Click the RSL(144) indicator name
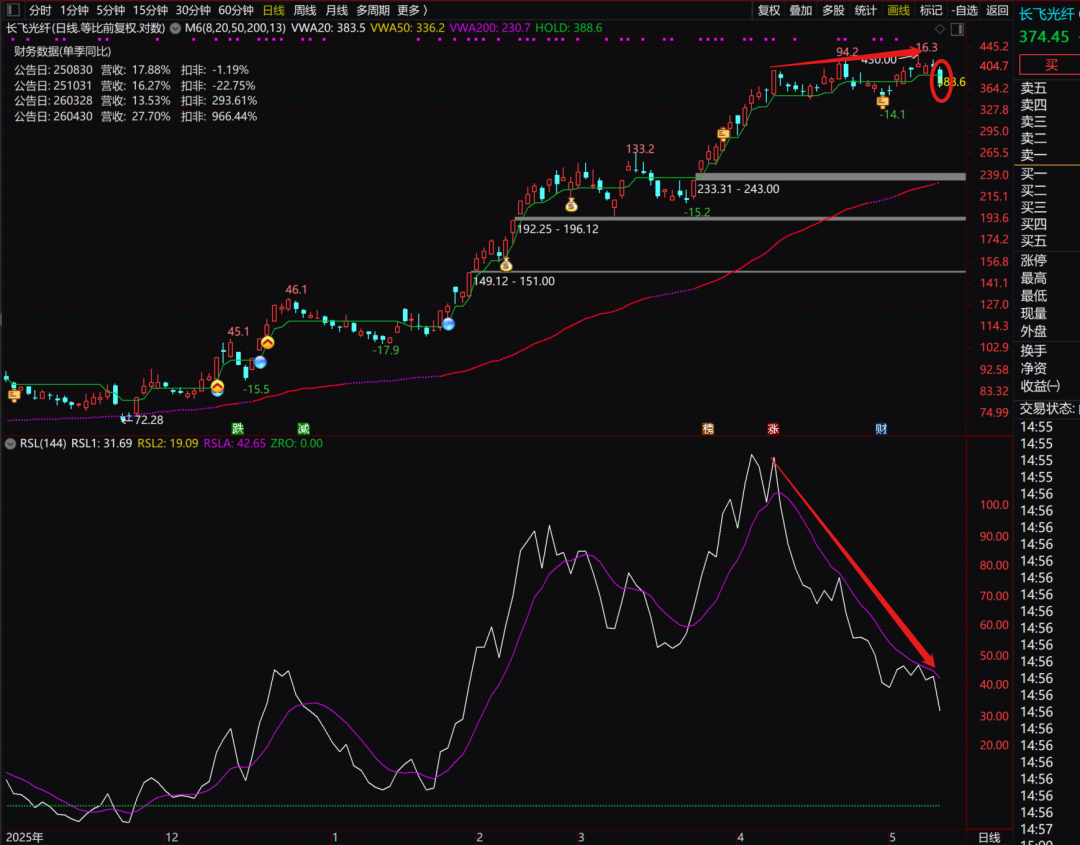Image resolution: width=1080 pixels, height=845 pixels. point(43,444)
